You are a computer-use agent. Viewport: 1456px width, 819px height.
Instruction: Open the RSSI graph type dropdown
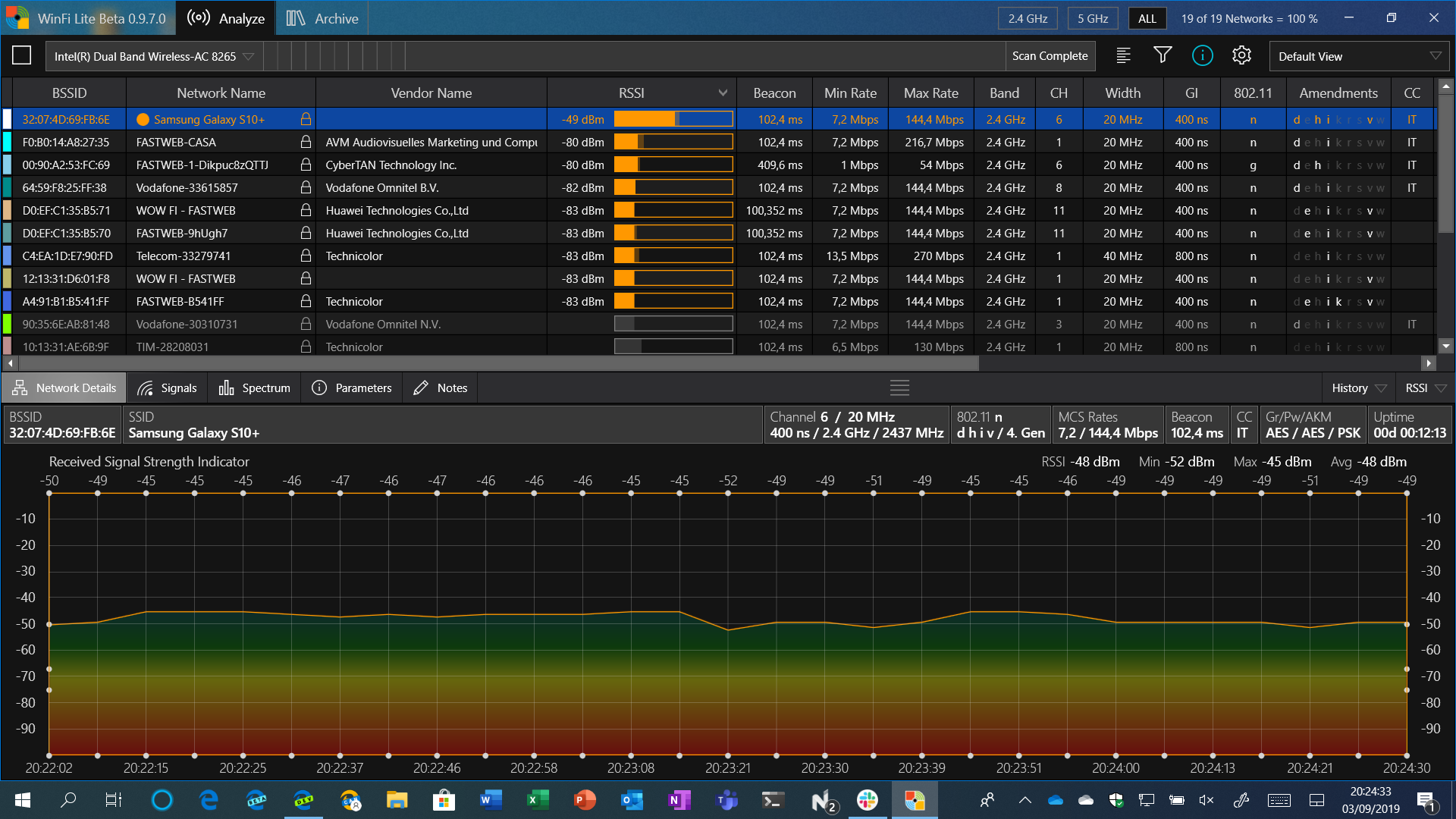(1426, 388)
